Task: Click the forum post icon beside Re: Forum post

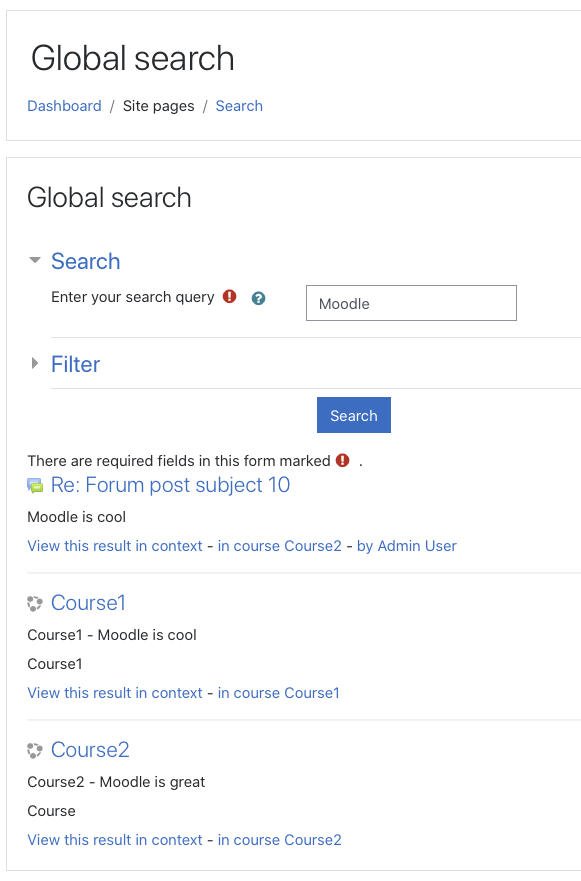Action: coord(35,486)
